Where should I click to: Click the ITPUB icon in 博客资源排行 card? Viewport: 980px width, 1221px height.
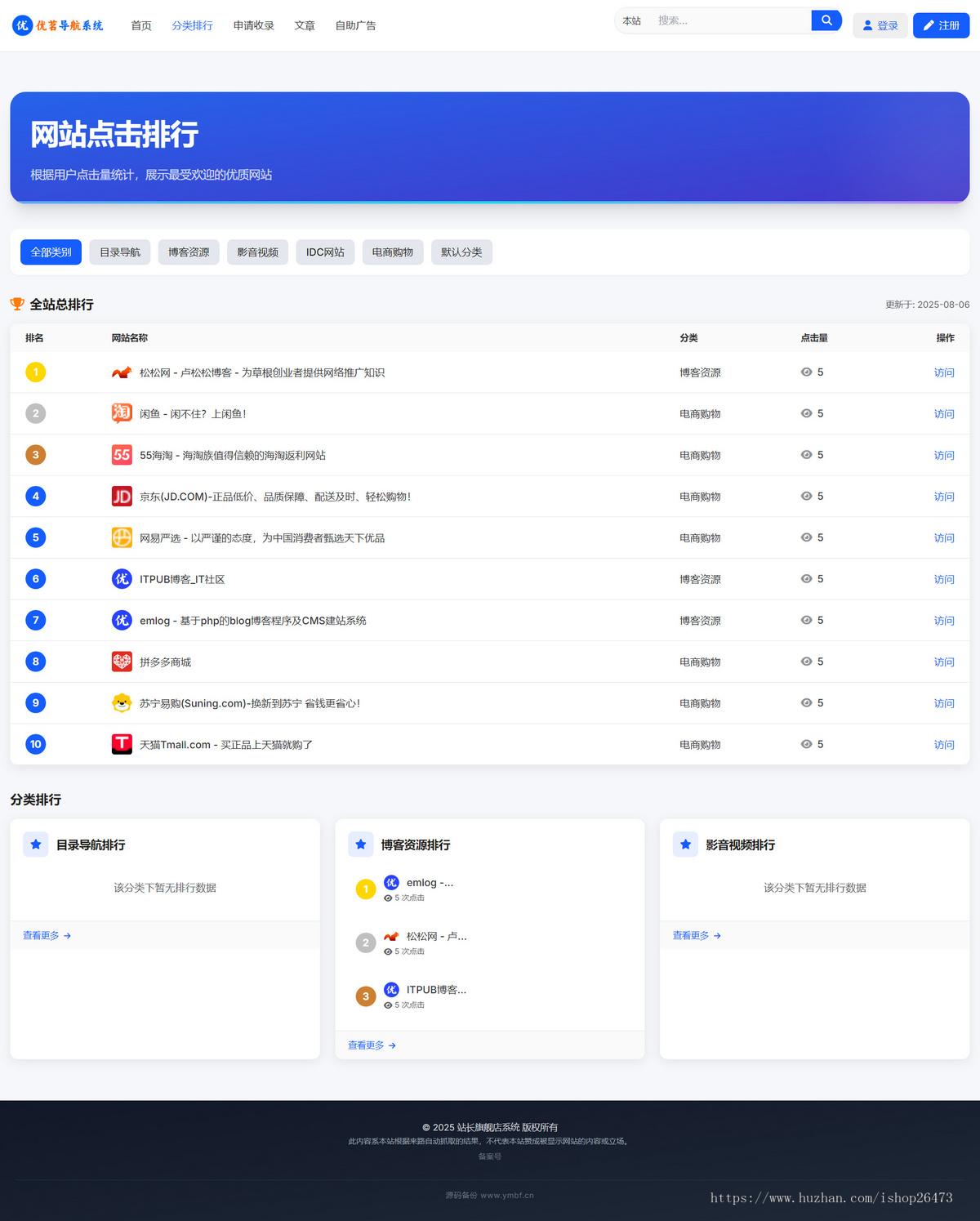[x=392, y=989]
